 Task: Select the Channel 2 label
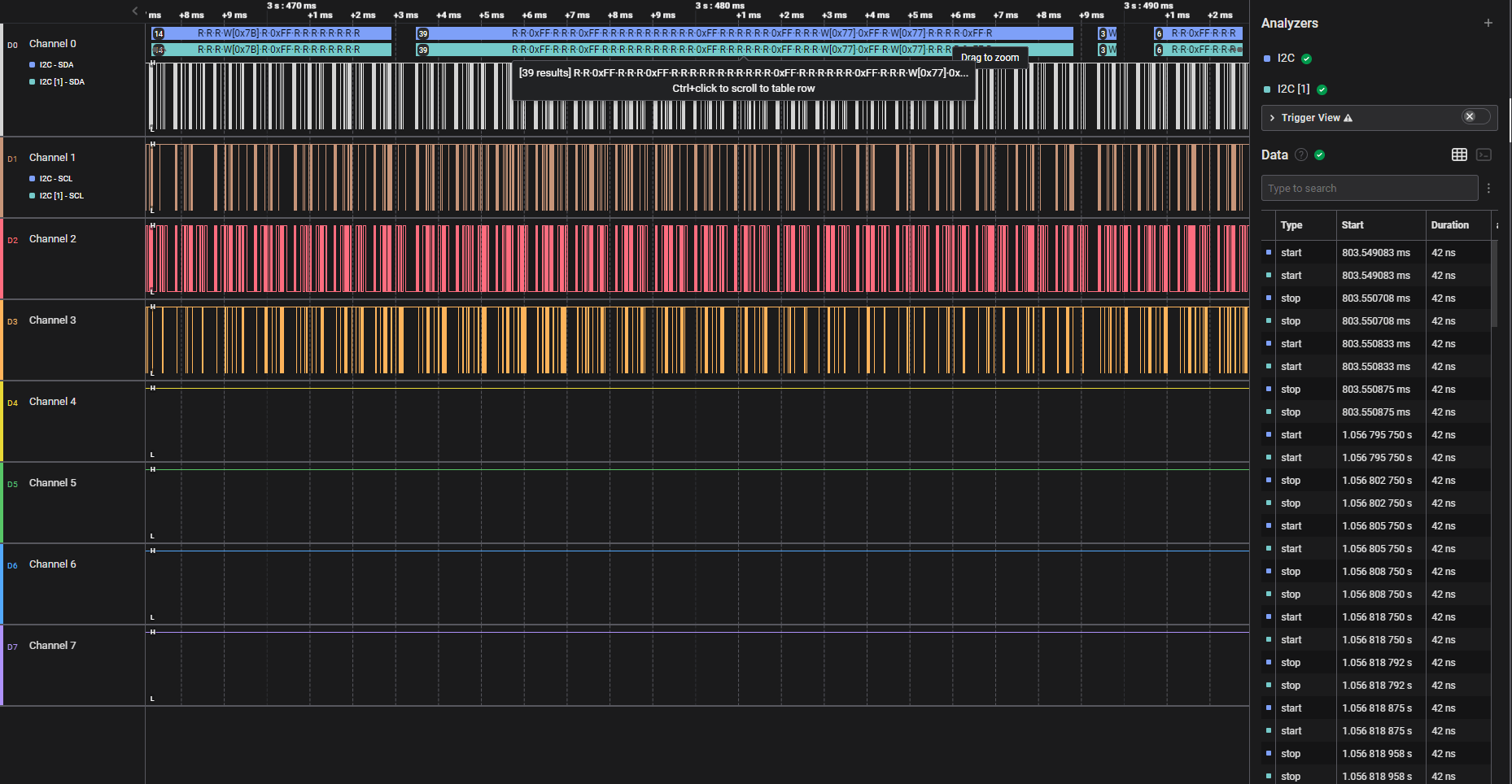point(53,239)
